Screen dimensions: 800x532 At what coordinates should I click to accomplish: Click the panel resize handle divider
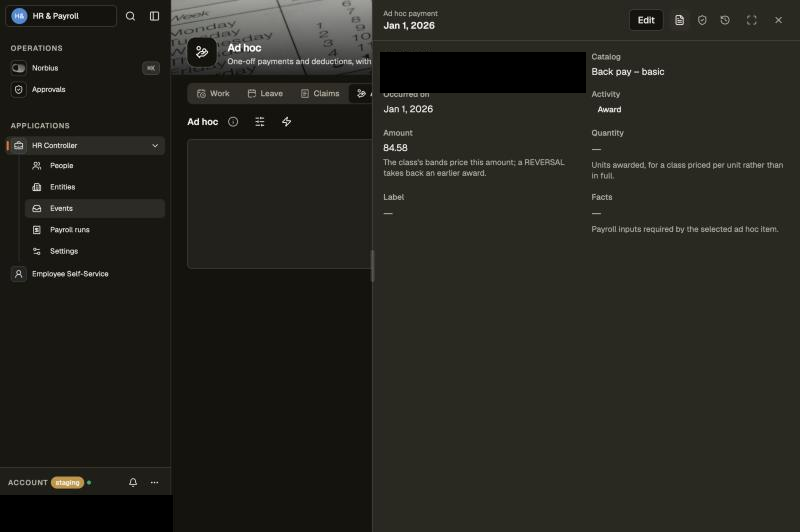tap(372, 266)
